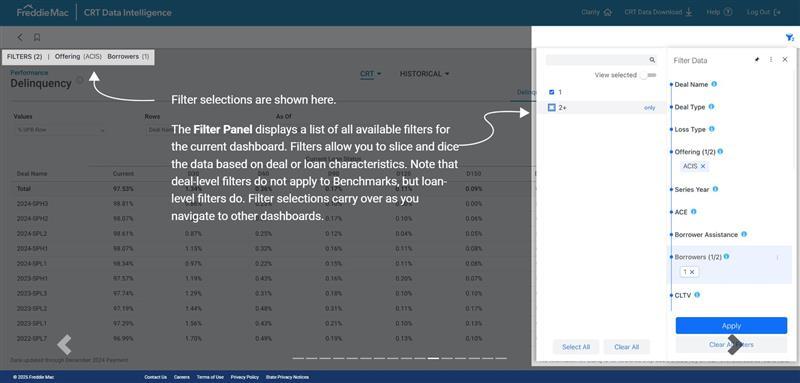The image size is (800, 383).
Task: Click the info icon beside Borrowers (1/2)
Action: tap(726, 257)
